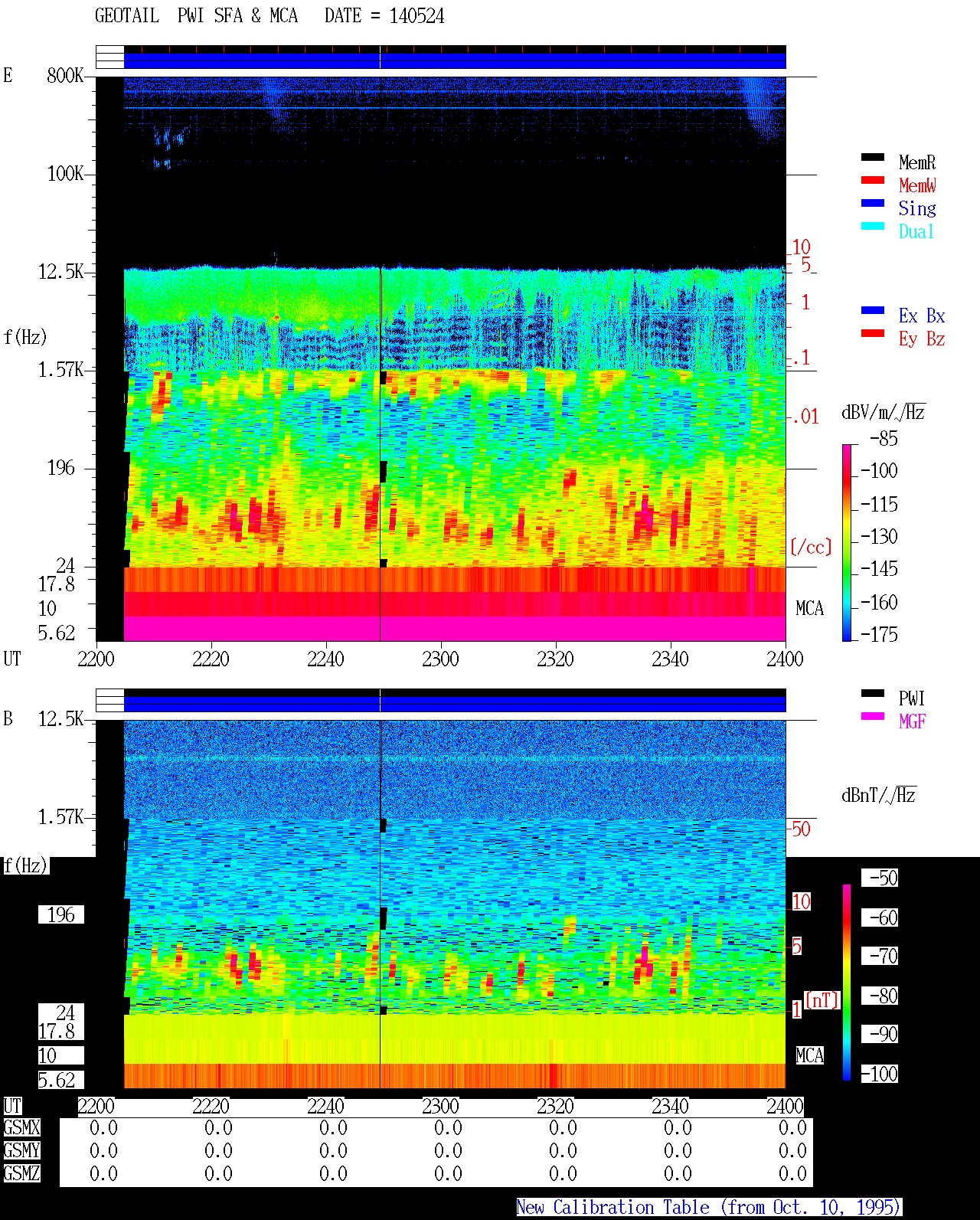This screenshot has height=1220, width=980.
Task: Click the 800K frequency axis label
Action: (65, 75)
